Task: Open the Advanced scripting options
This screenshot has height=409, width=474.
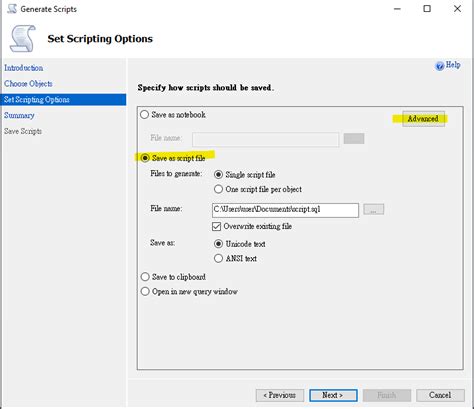Action: click(423, 119)
